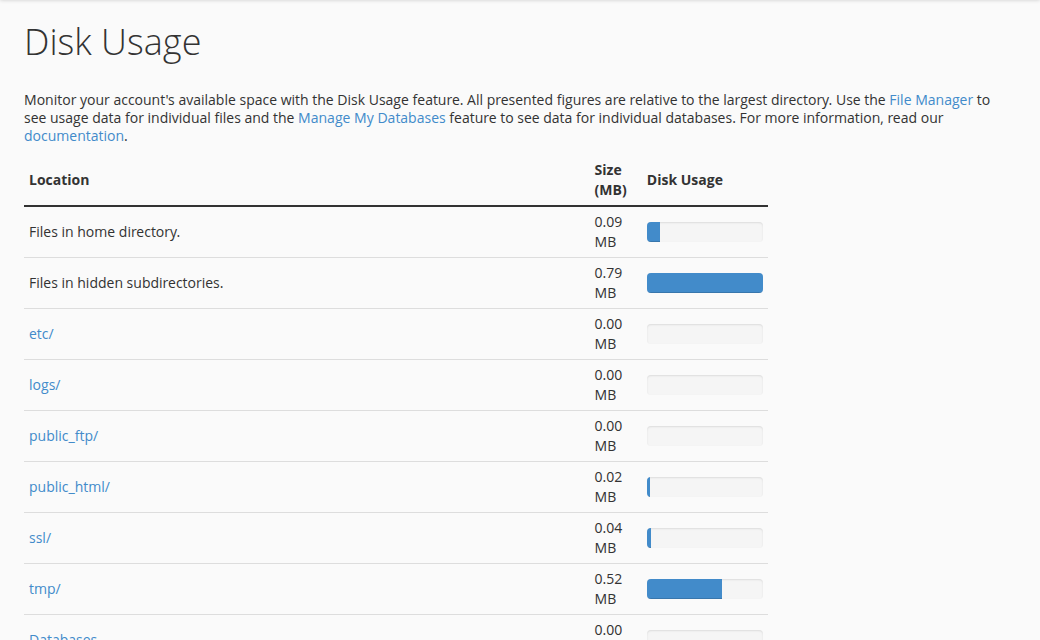Click the hidden subdirectories usage bar
Image resolution: width=1040 pixels, height=640 pixels.
704,283
